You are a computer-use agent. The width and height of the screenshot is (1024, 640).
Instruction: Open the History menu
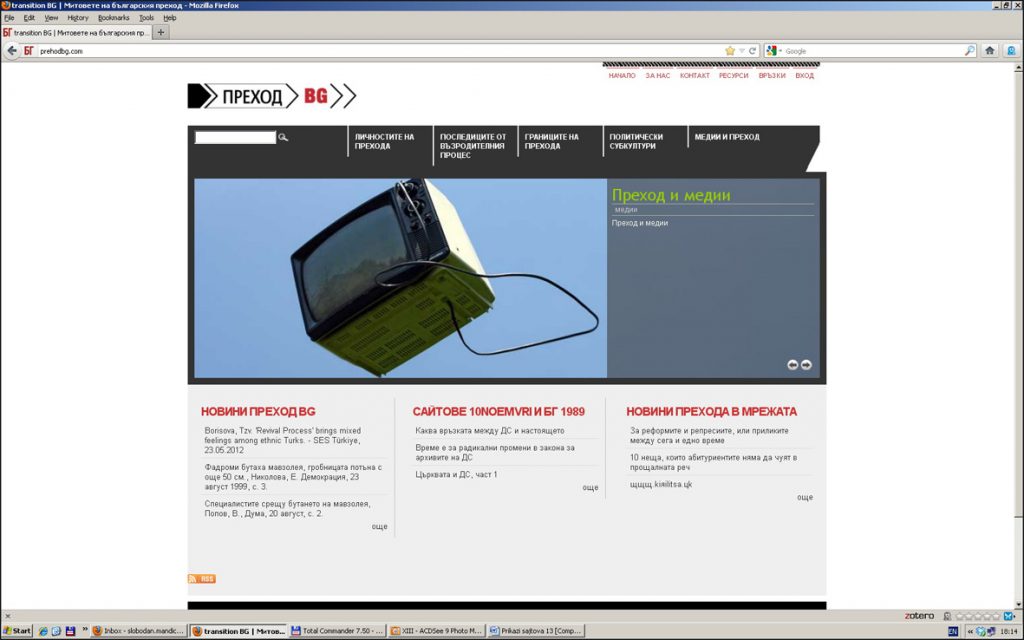78,18
